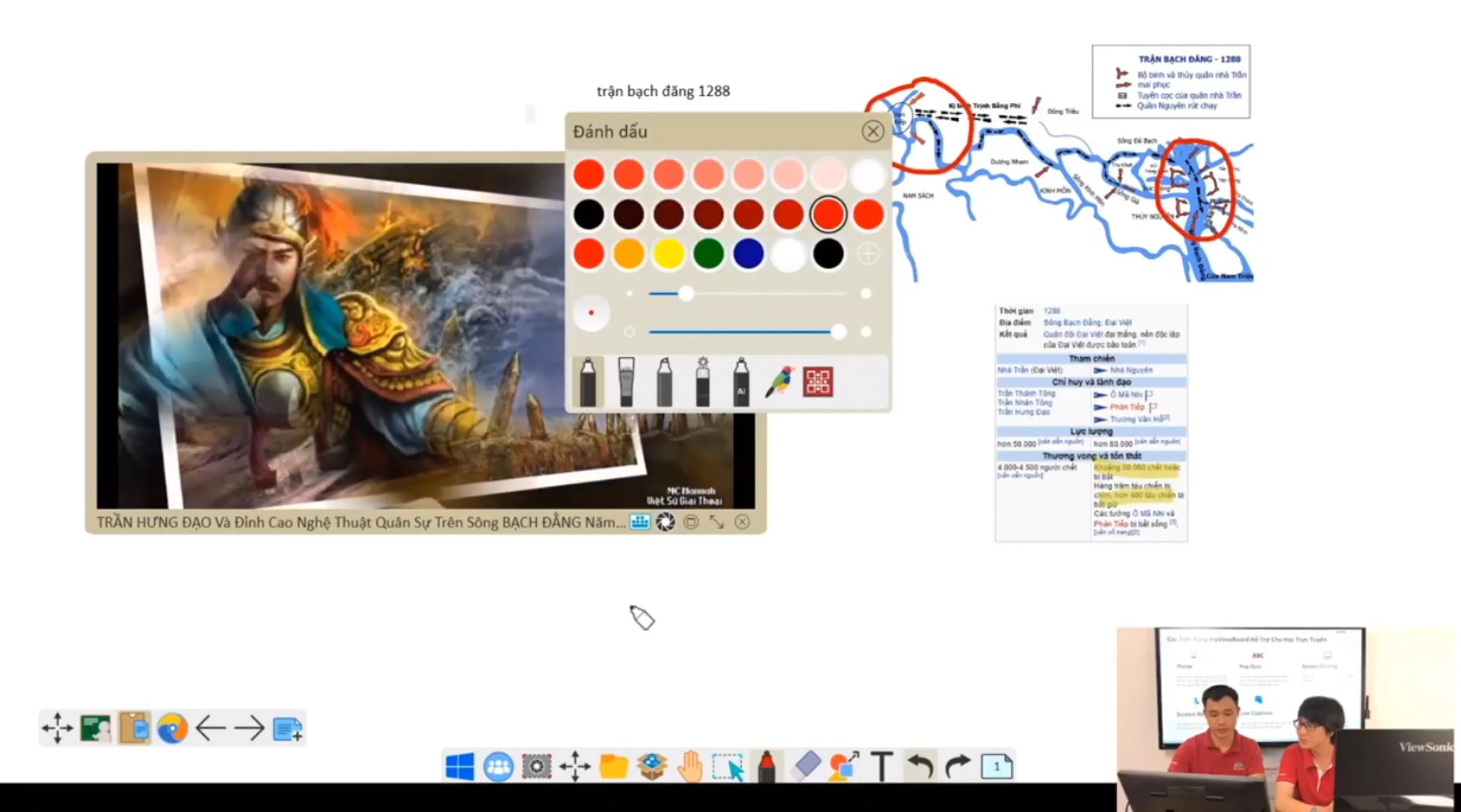Redo the last undone action
Image resolution: width=1461 pixels, height=812 pixels.
(x=958, y=766)
